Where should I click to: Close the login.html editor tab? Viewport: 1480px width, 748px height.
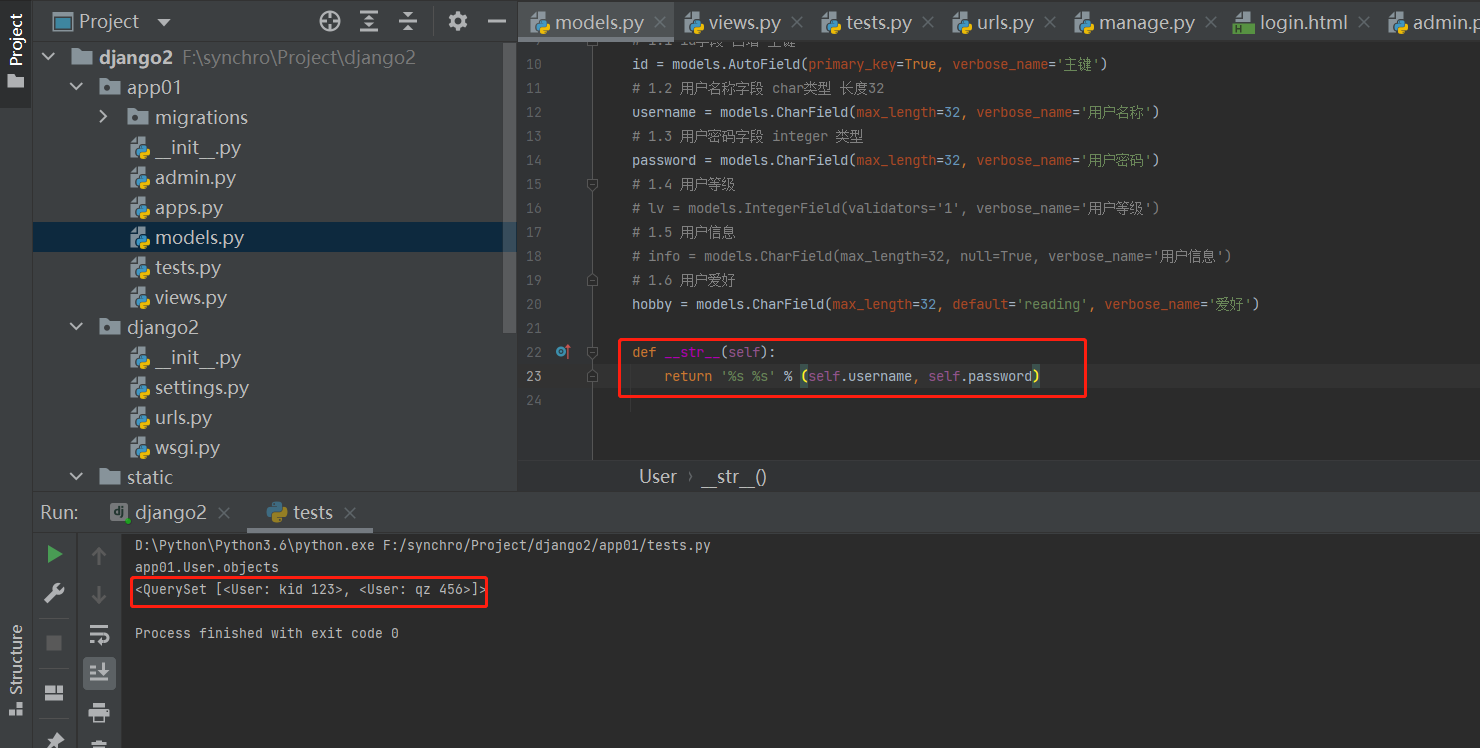[1364, 22]
